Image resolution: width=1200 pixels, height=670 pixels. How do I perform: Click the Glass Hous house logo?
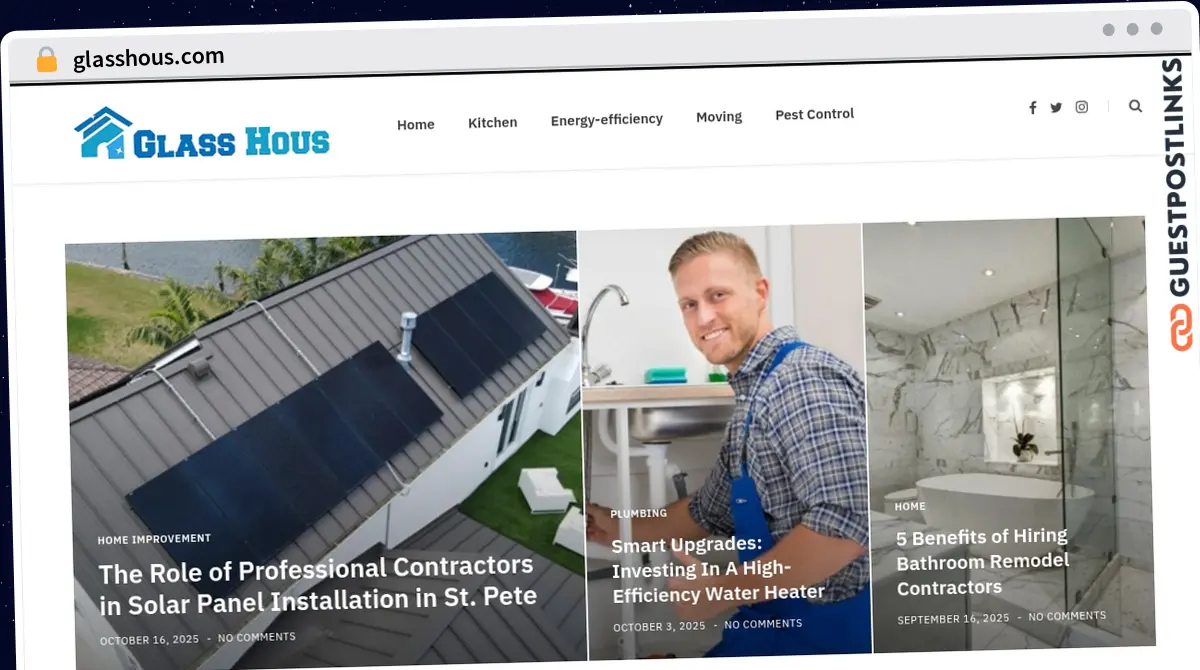(202, 134)
